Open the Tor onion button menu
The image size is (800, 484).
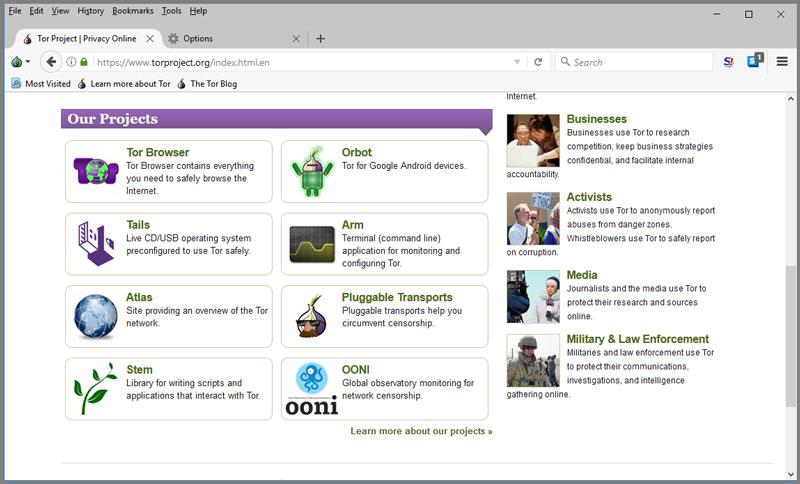20,62
